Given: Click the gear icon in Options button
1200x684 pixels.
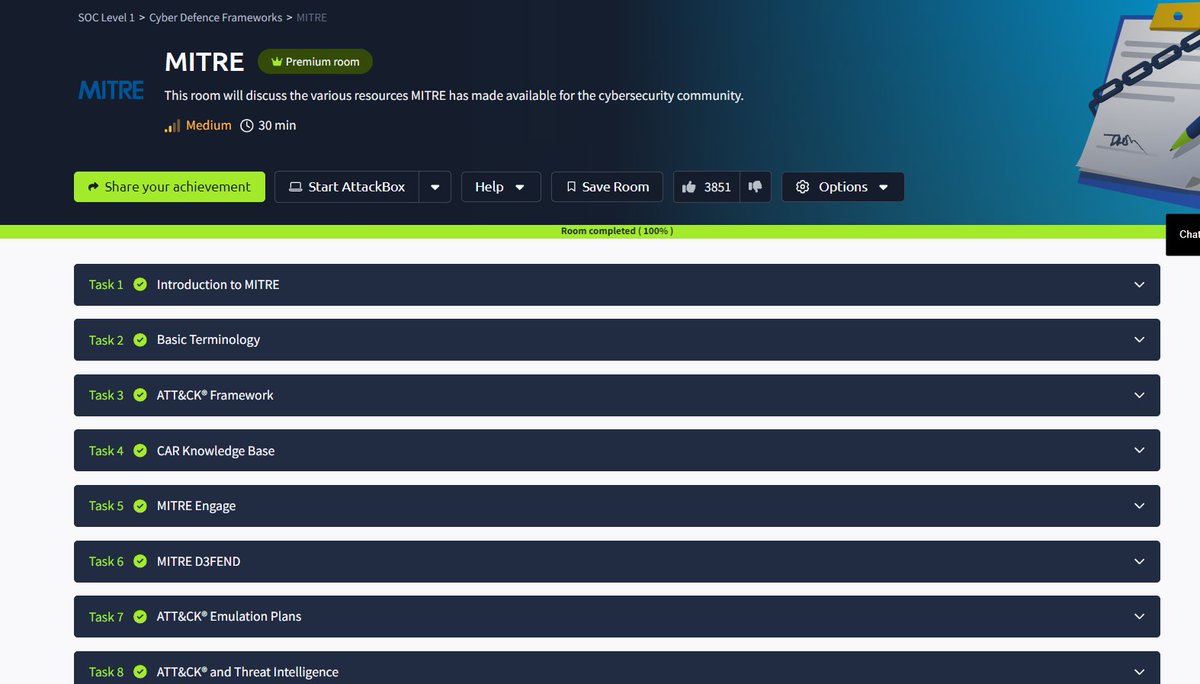Looking at the screenshot, I should pyautogui.click(x=802, y=187).
